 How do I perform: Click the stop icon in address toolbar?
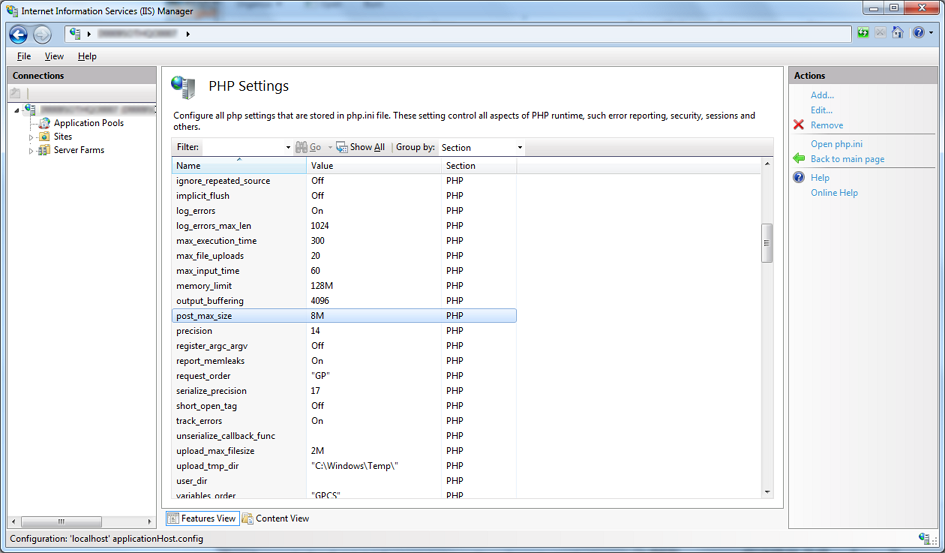(881, 33)
